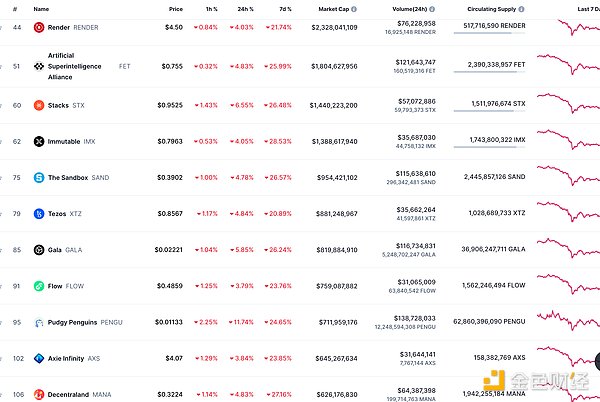Viewport: 600px width, 402px height.
Task: Click Render circulating supply progress bar
Action: [x=489, y=33]
